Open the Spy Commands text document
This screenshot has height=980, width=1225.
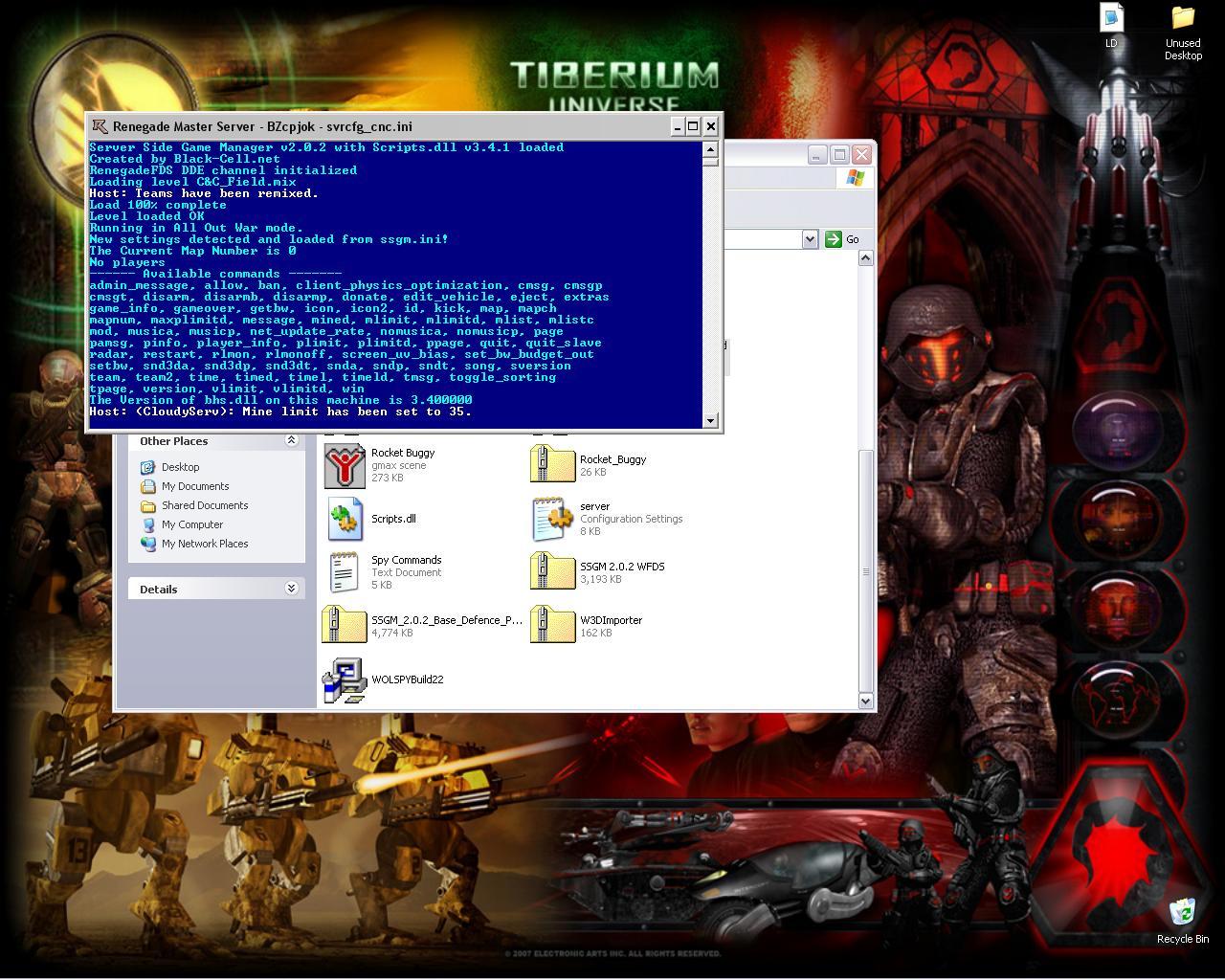click(x=345, y=572)
